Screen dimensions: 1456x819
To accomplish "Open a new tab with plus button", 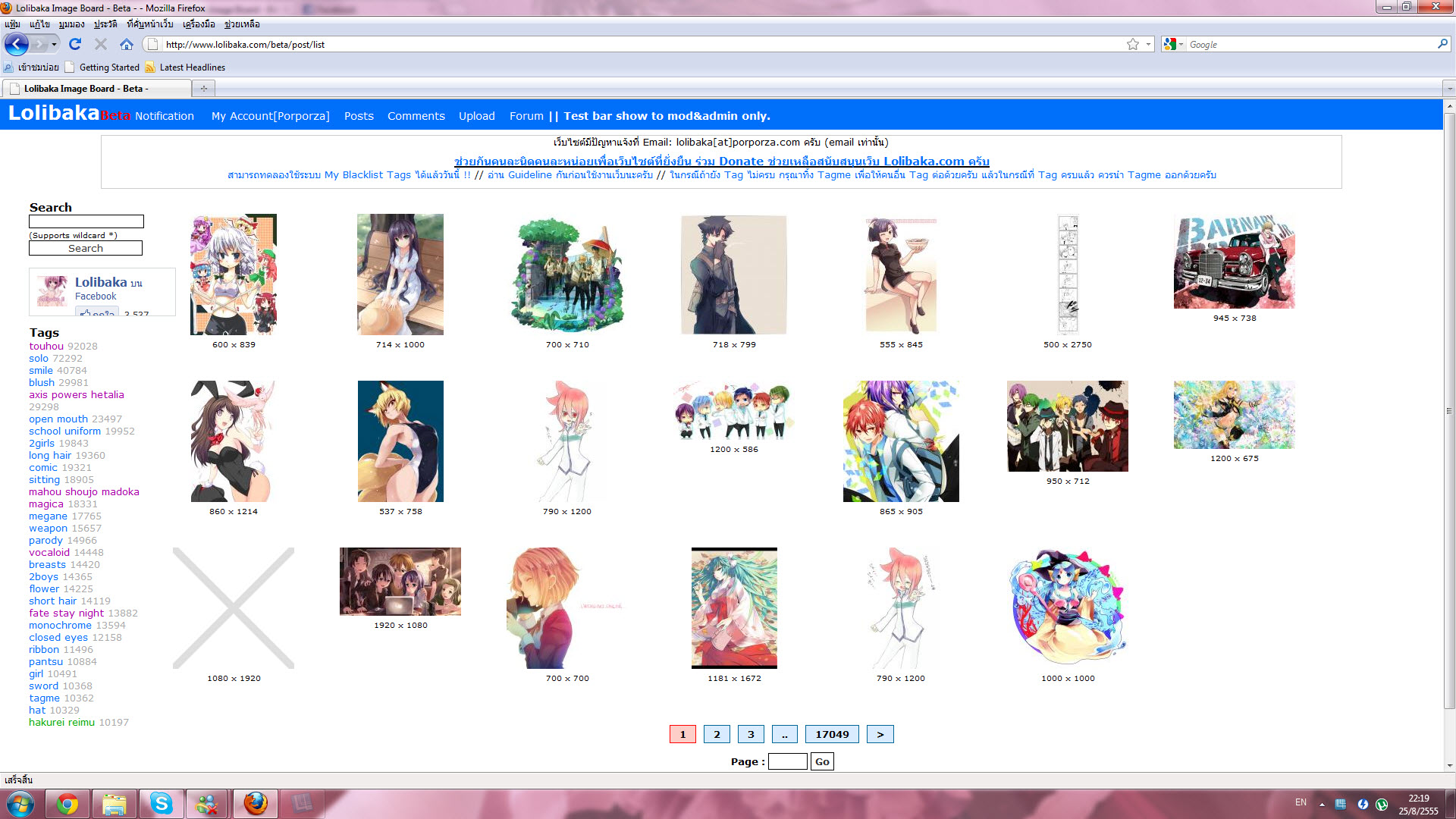I will 203,89.
